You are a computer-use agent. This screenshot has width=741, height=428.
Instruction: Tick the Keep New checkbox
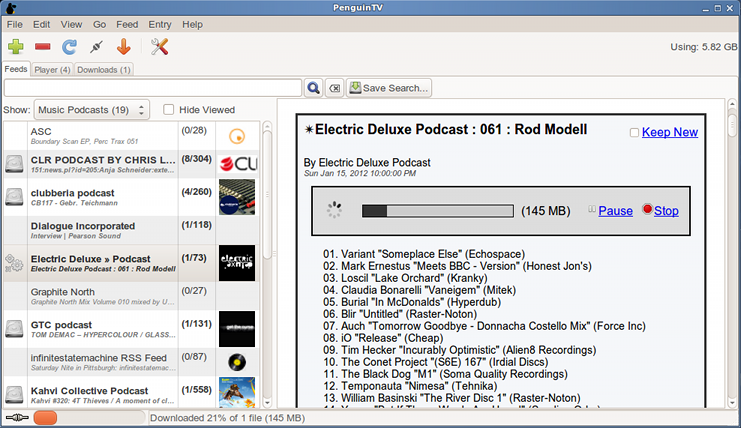634,133
